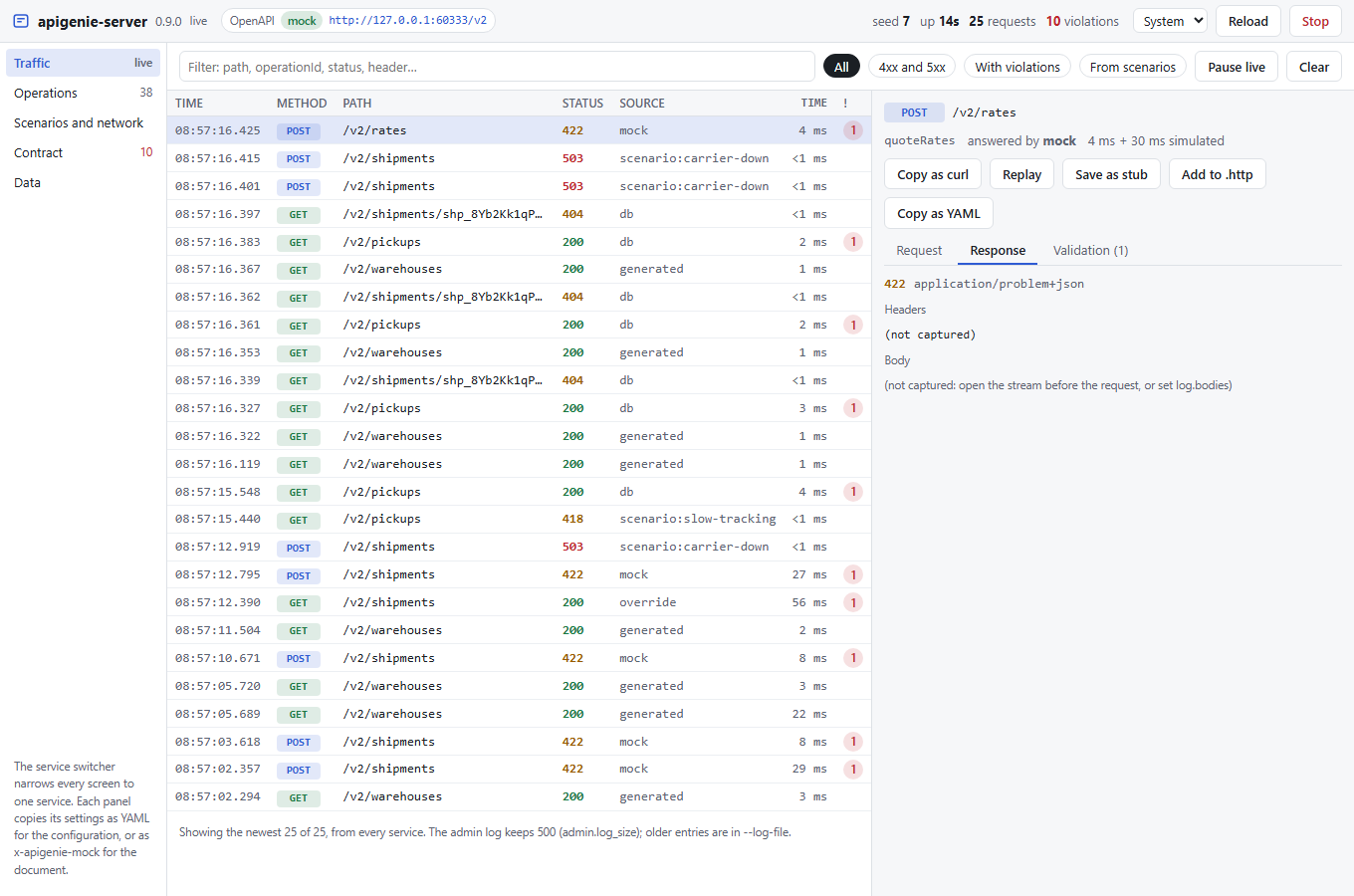Select the 08:57:15.440 pickups 418 row
This screenshot has height=896, width=1354.
click(519, 519)
